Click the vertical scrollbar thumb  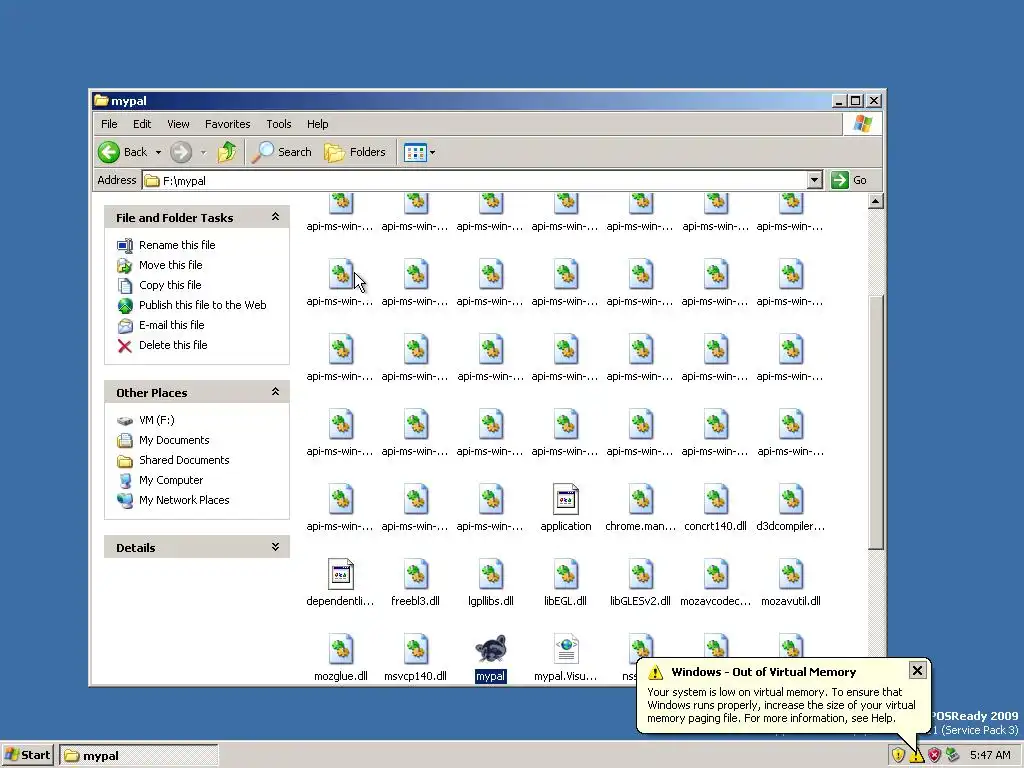click(876, 423)
